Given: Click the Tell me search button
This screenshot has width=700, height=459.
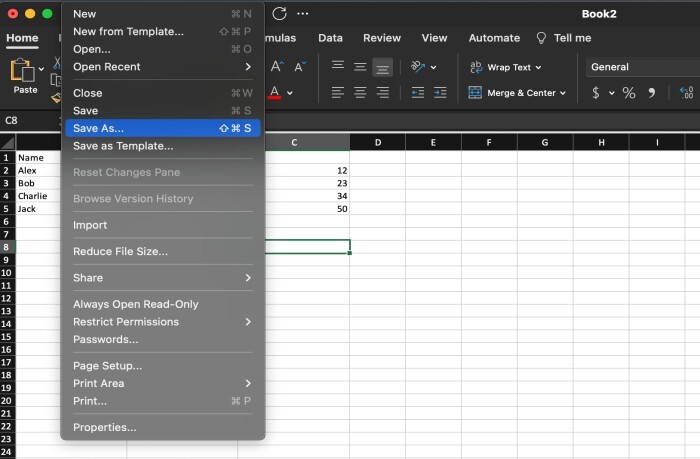Looking at the screenshot, I should point(564,38).
